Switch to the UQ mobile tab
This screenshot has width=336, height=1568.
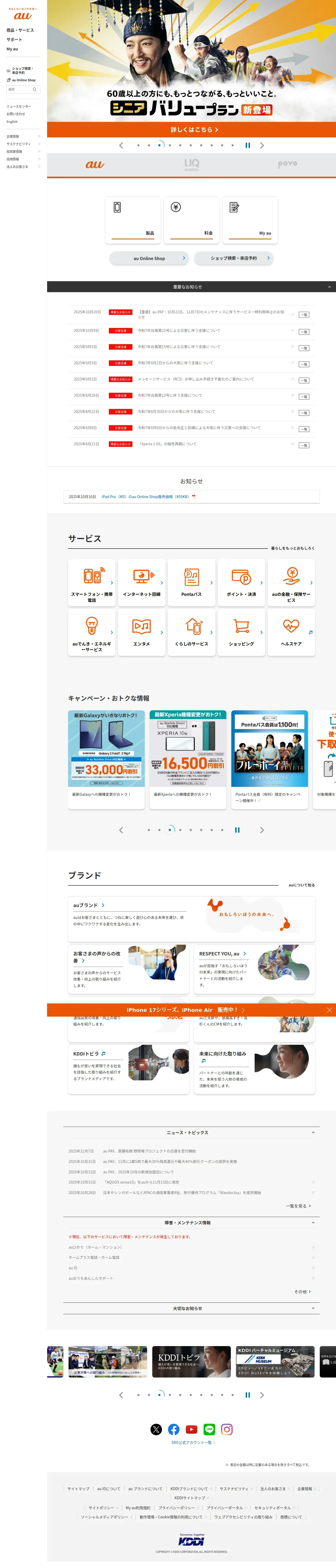click(192, 164)
